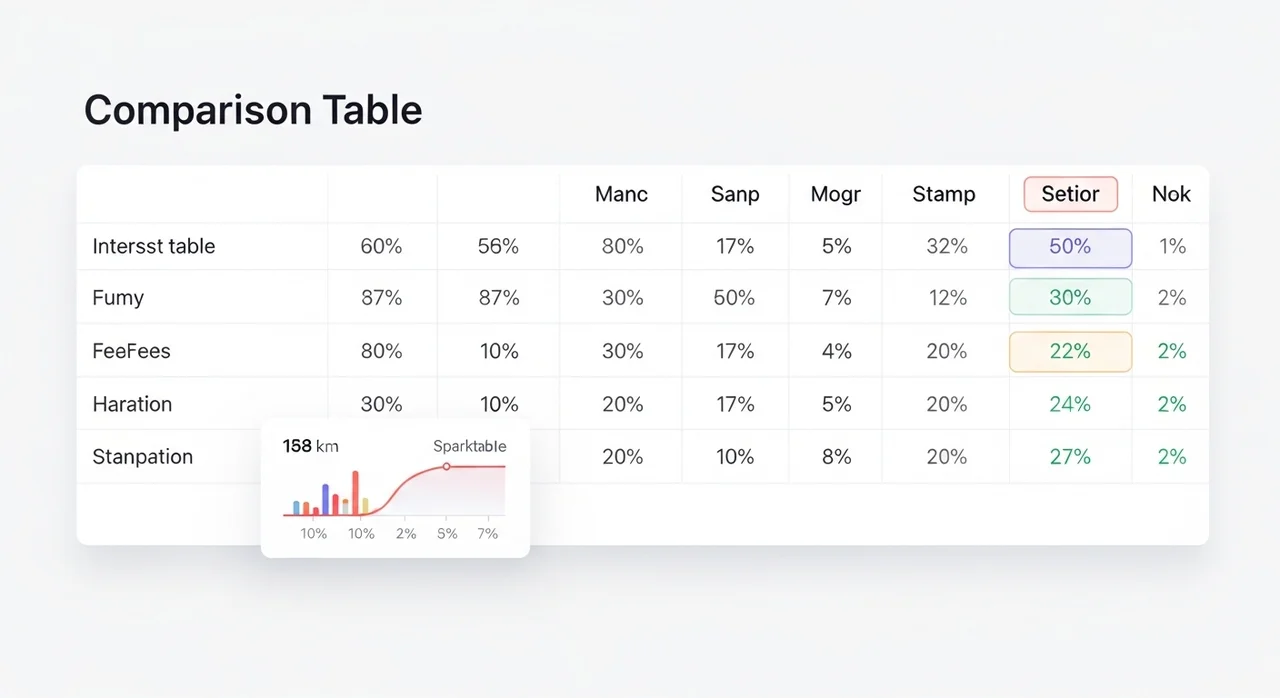Click FeeFees' green 2% Nok cell
Viewport: 1280px width, 698px height.
(x=1171, y=351)
